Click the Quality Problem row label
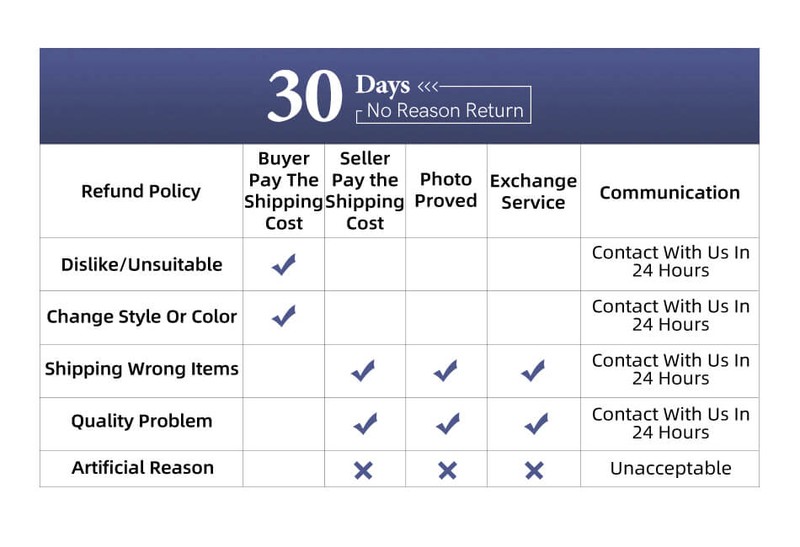Image resolution: width=800 pixels, height=547 pixels. [x=141, y=421]
